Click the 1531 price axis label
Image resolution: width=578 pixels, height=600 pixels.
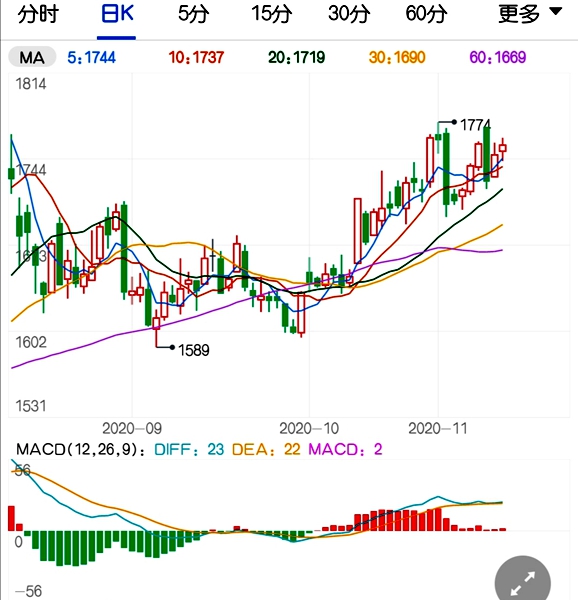coord(31,406)
